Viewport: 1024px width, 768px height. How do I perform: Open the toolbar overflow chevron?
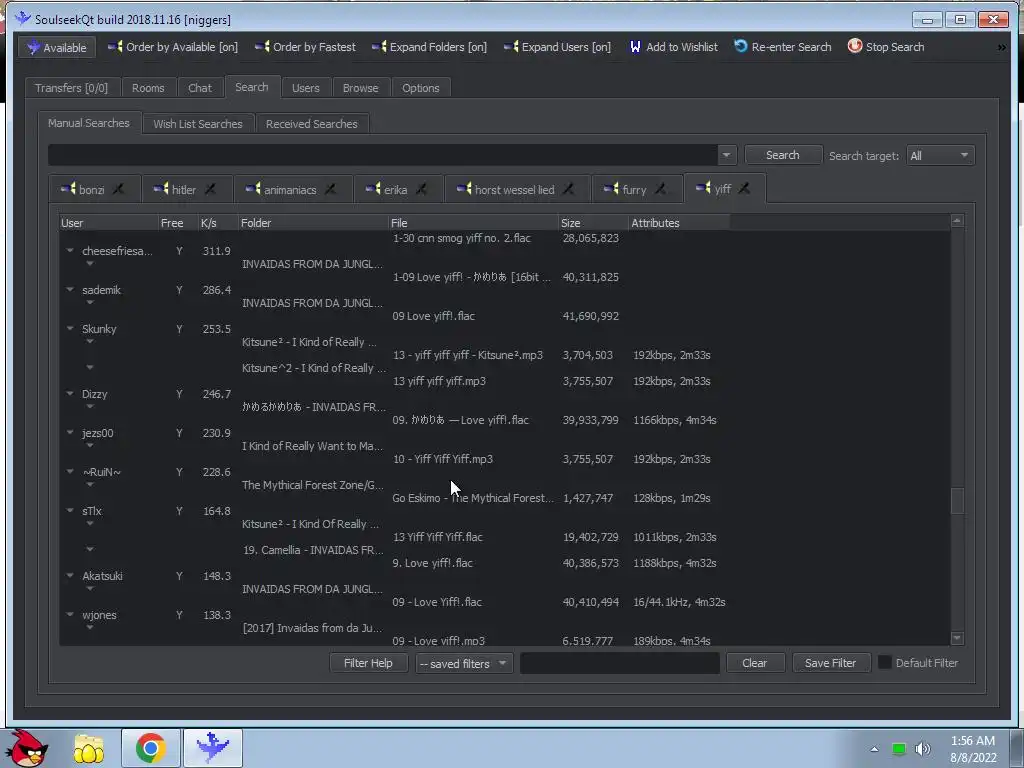pos(1001,47)
